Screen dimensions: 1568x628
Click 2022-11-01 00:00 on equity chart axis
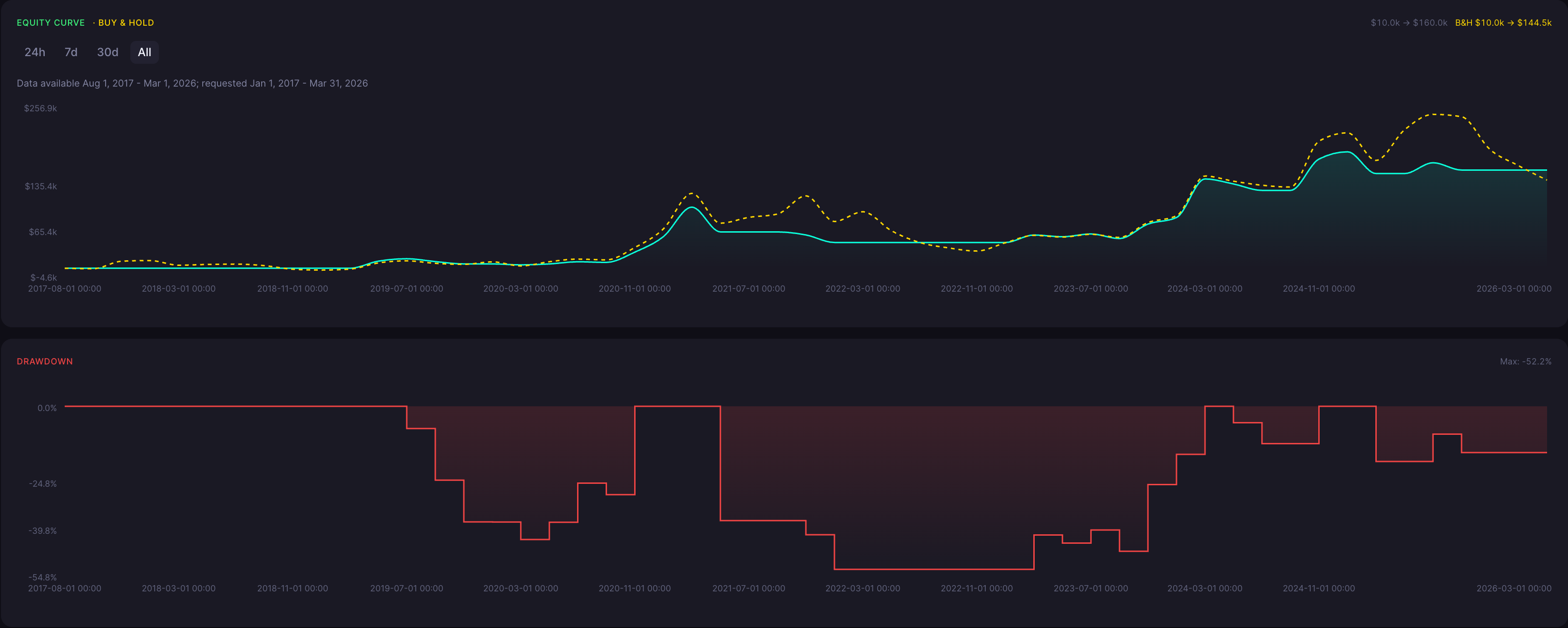click(x=977, y=288)
